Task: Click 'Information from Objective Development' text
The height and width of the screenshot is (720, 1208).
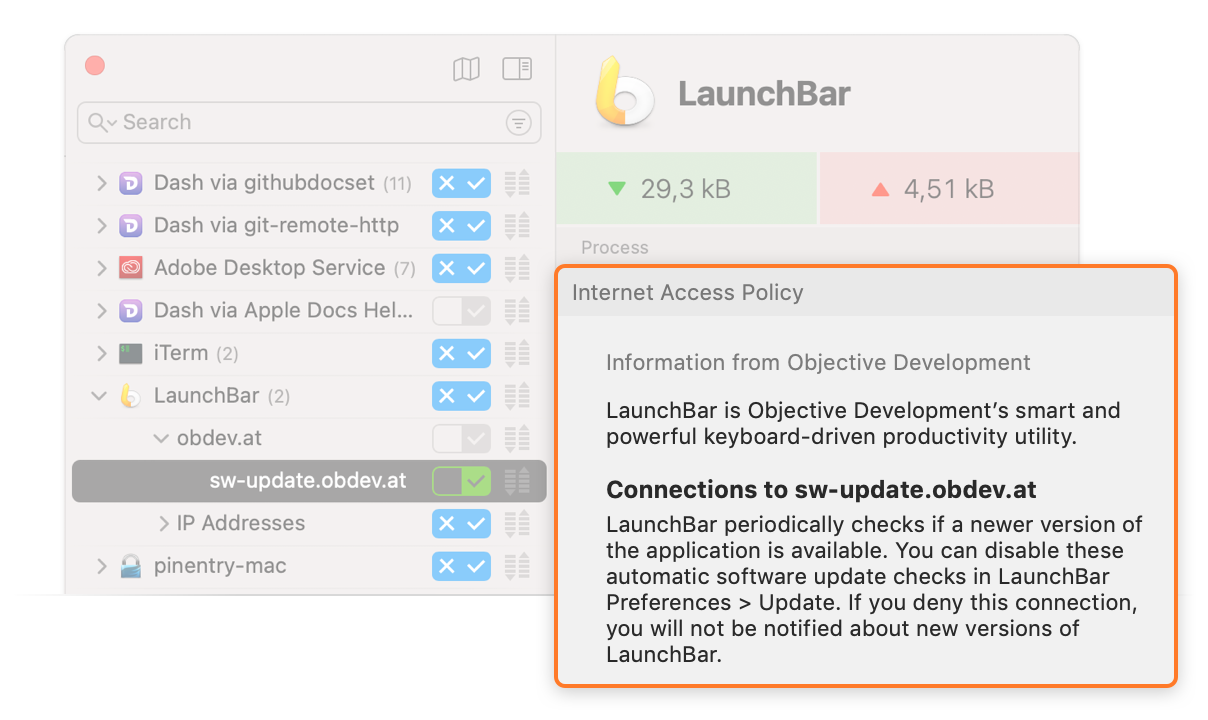Action: click(x=818, y=363)
